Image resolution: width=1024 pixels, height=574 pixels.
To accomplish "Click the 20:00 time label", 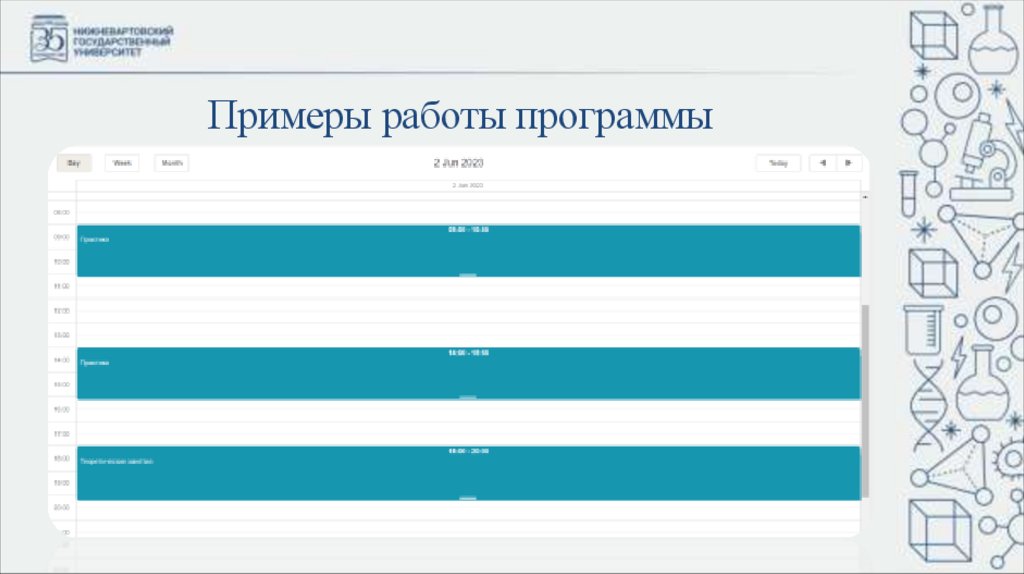I will click(x=61, y=507).
